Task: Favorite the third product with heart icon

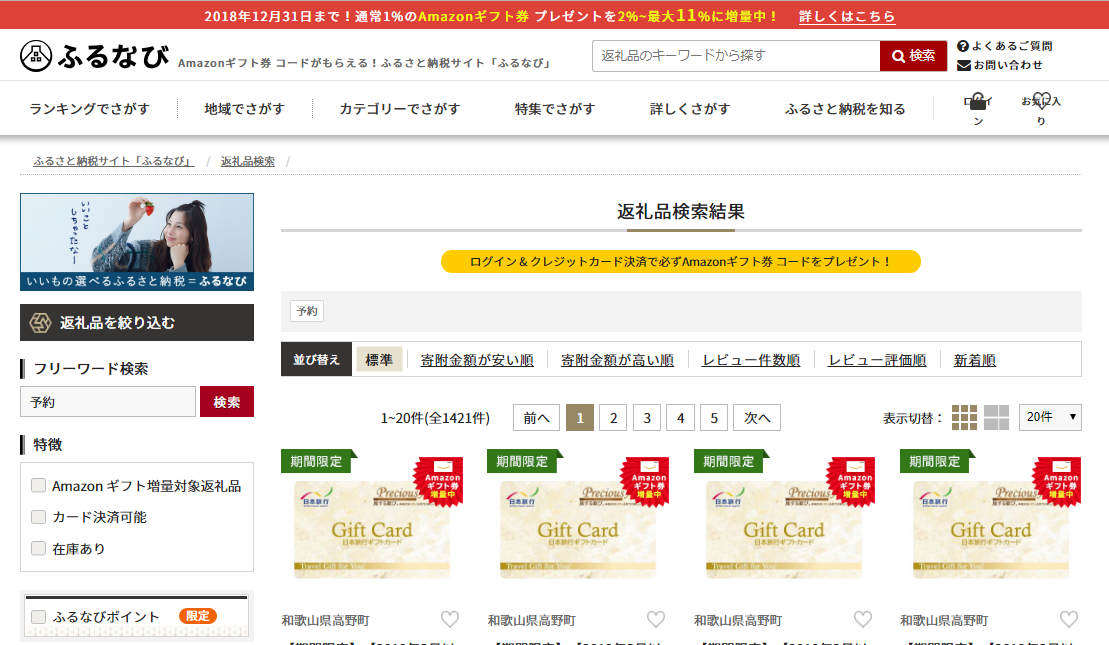Action: [862, 620]
